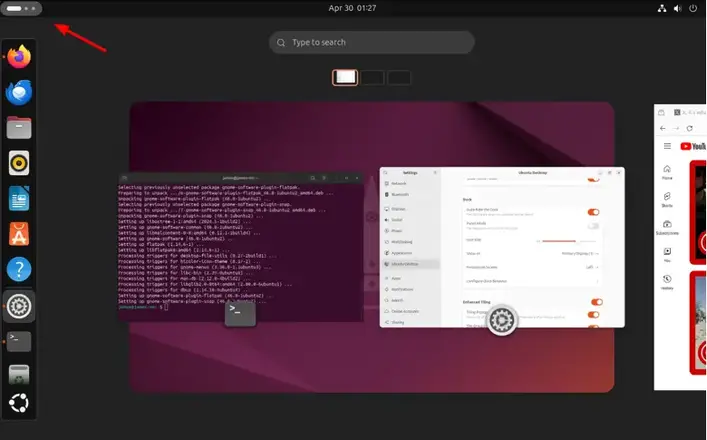Click the YouTube logo

pos(693,146)
